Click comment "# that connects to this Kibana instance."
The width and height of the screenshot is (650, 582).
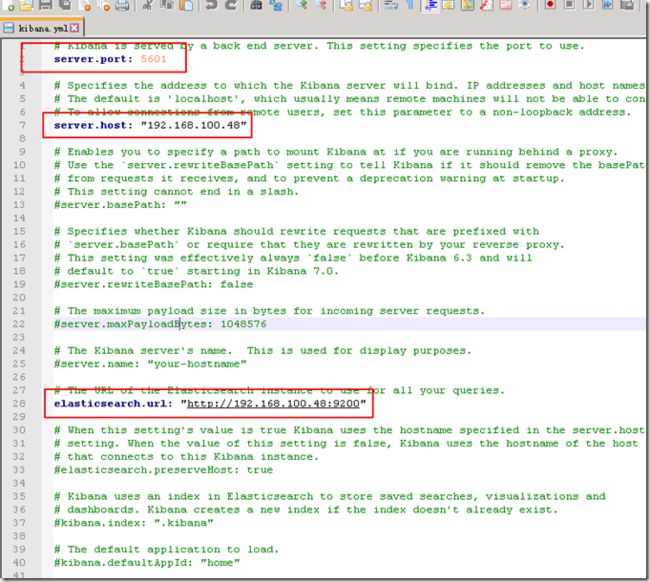187,457
